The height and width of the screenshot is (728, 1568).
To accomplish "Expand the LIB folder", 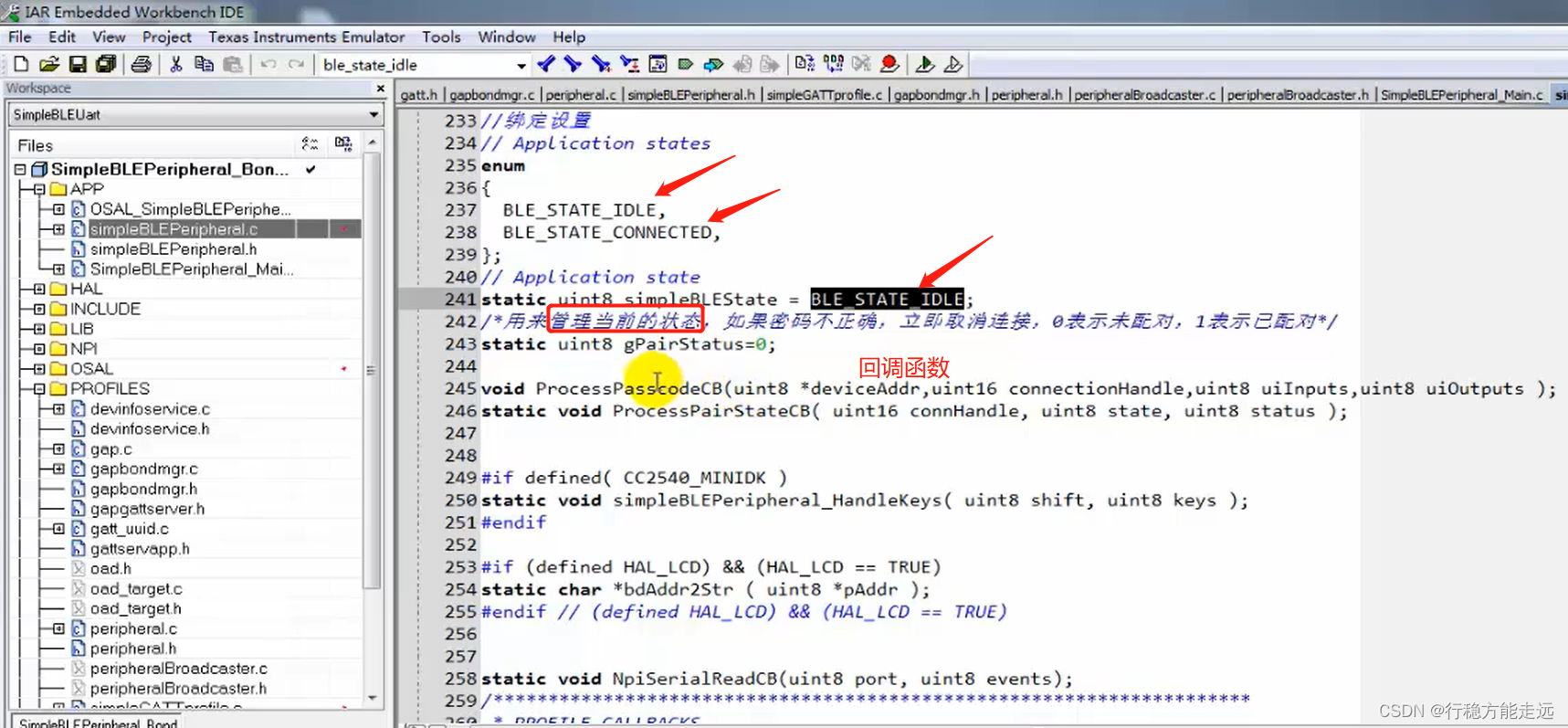I will (x=39, y=329).
